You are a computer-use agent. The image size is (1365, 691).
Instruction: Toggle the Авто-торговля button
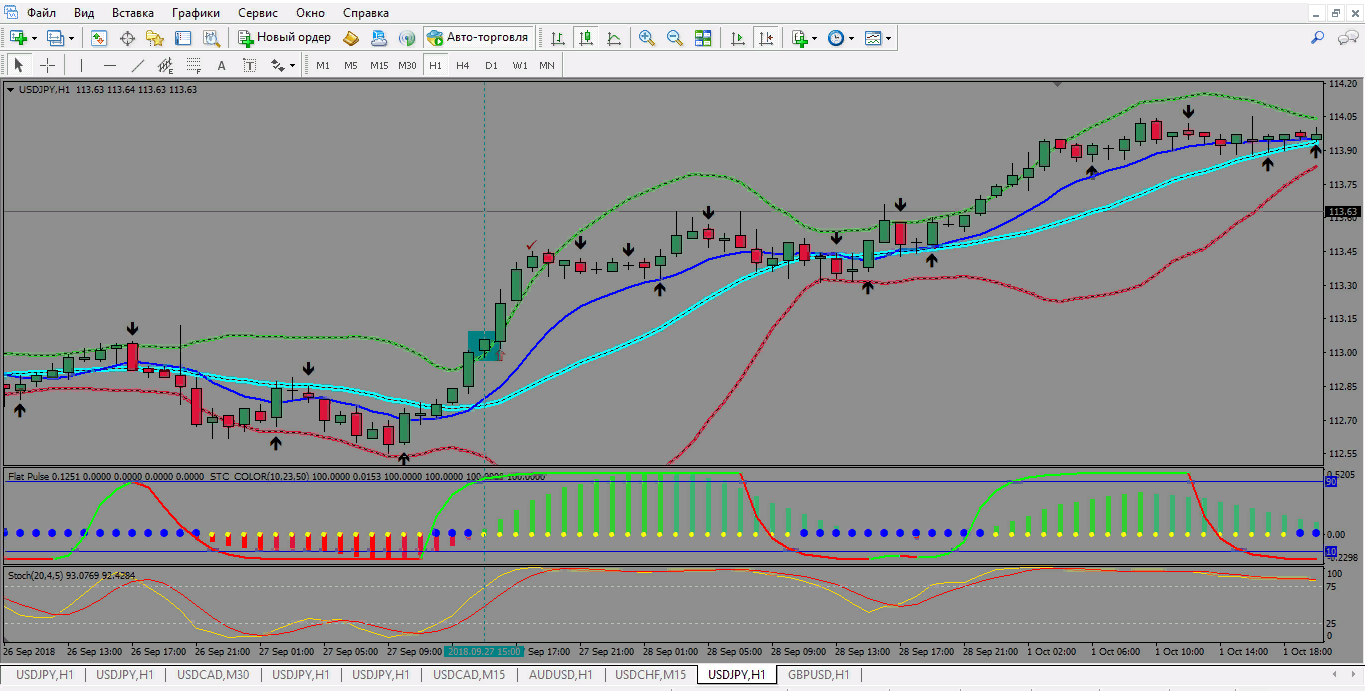(x=478, y=38)
